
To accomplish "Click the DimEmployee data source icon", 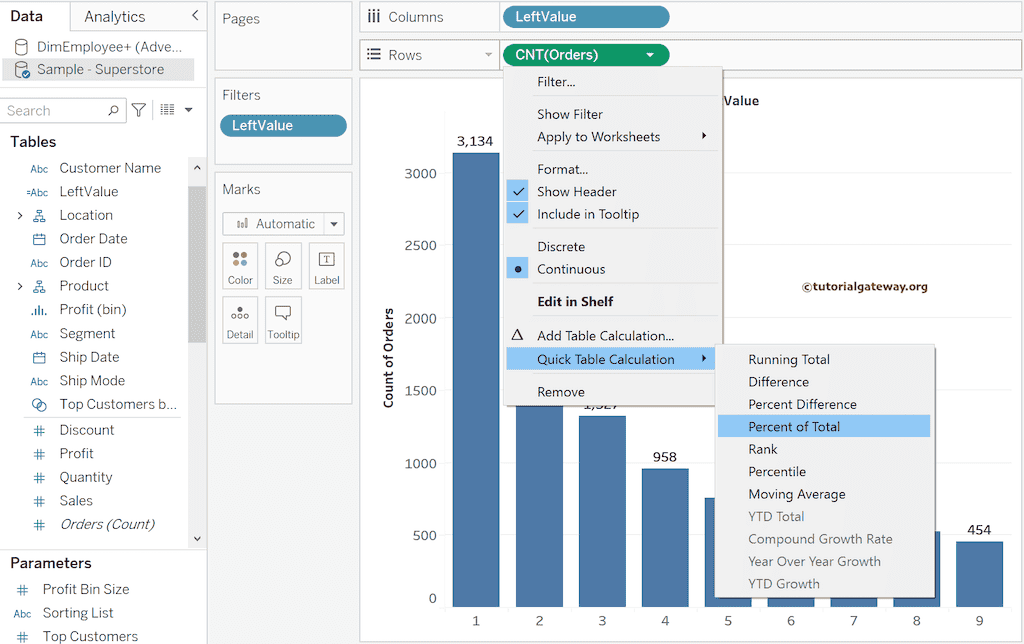I will coord(21,47).
